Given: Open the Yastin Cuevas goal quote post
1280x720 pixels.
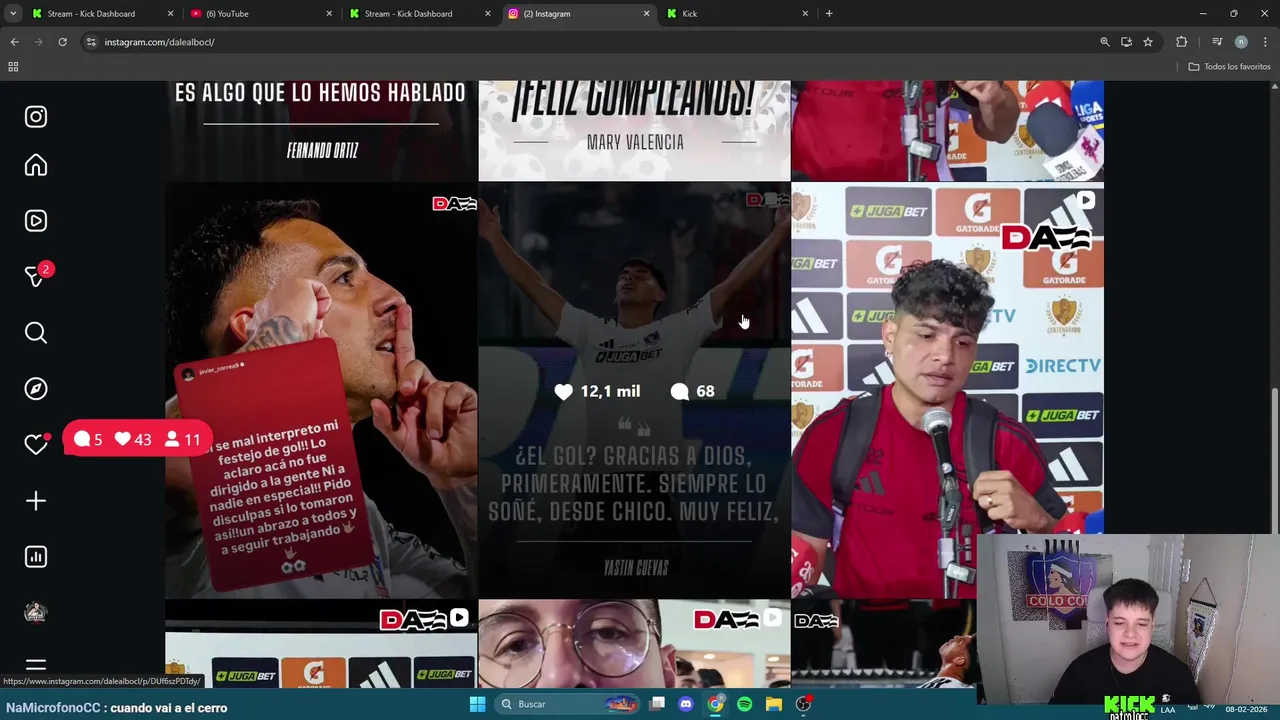Looking at the screenshot, I should pyautogui.click(x=634, y=390).
